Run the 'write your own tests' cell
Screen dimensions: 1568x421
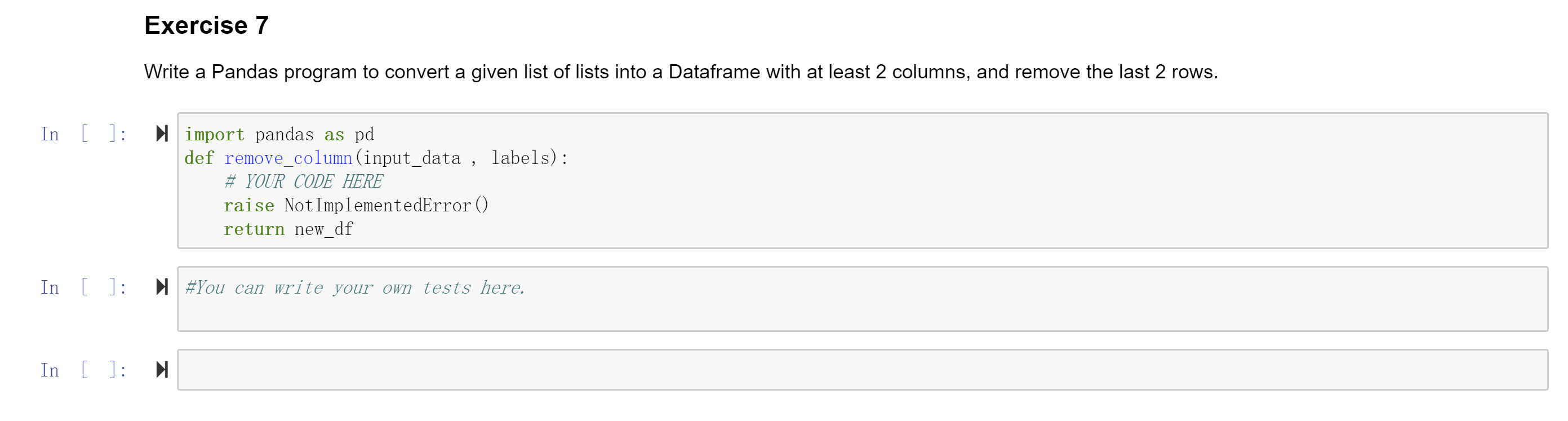(162, 287)
